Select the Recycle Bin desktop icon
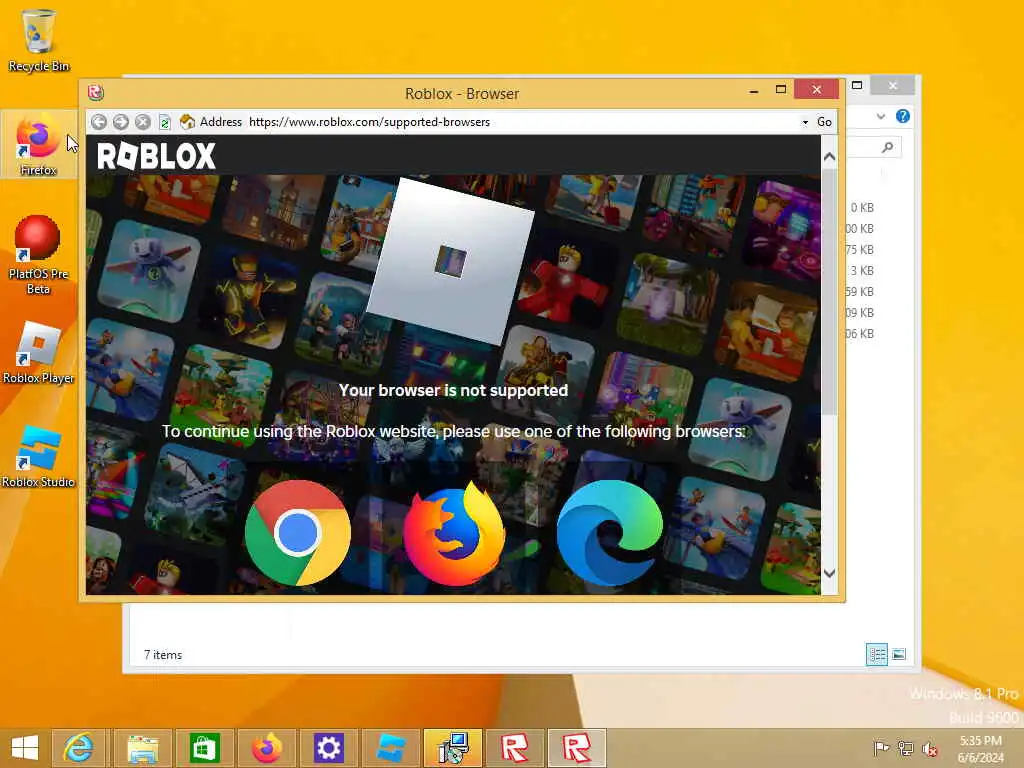The width and height of the screenshot is (1024, 768). (39, 40)
